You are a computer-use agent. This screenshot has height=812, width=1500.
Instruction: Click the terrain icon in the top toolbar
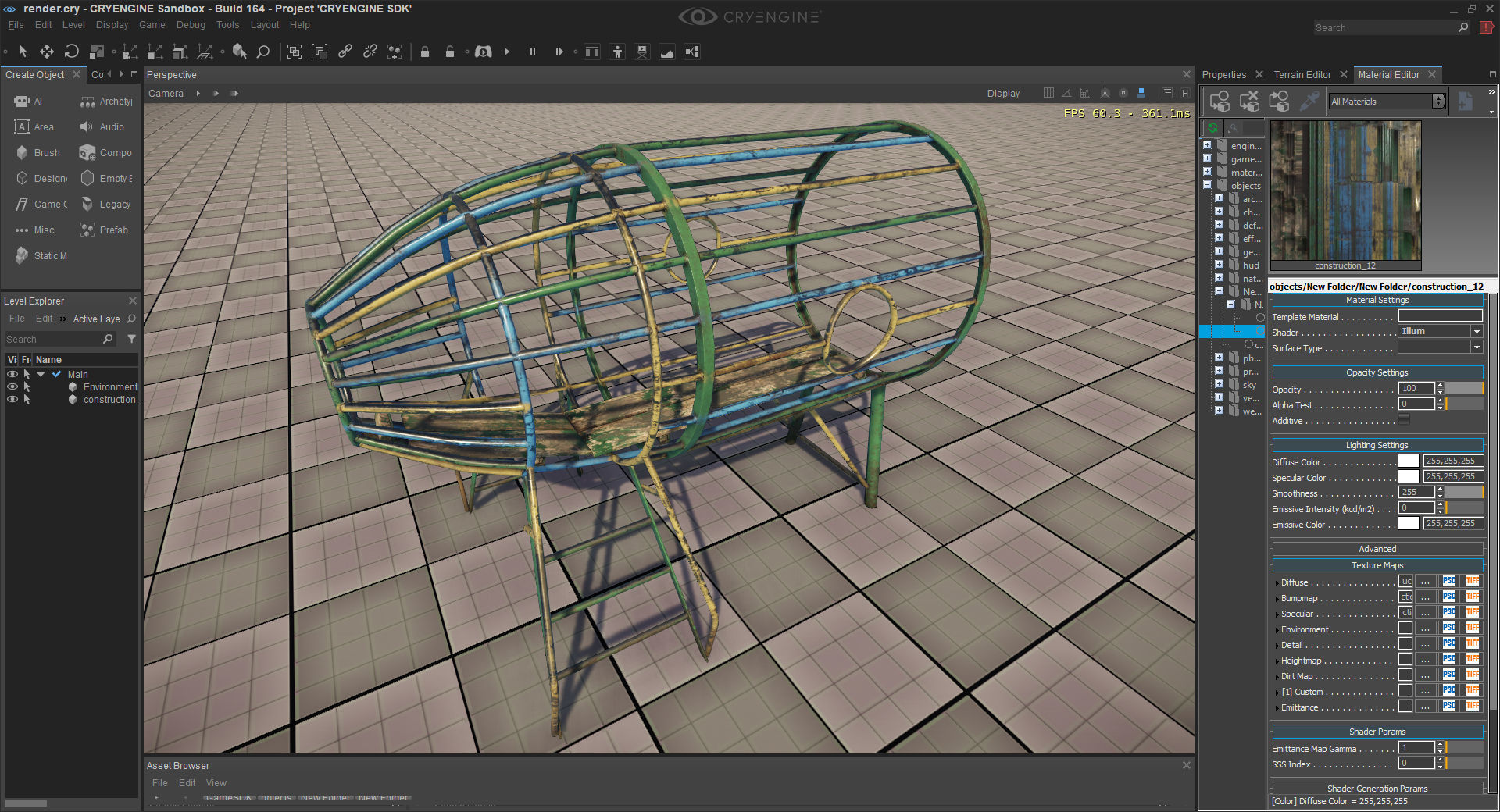pos(667,52)
